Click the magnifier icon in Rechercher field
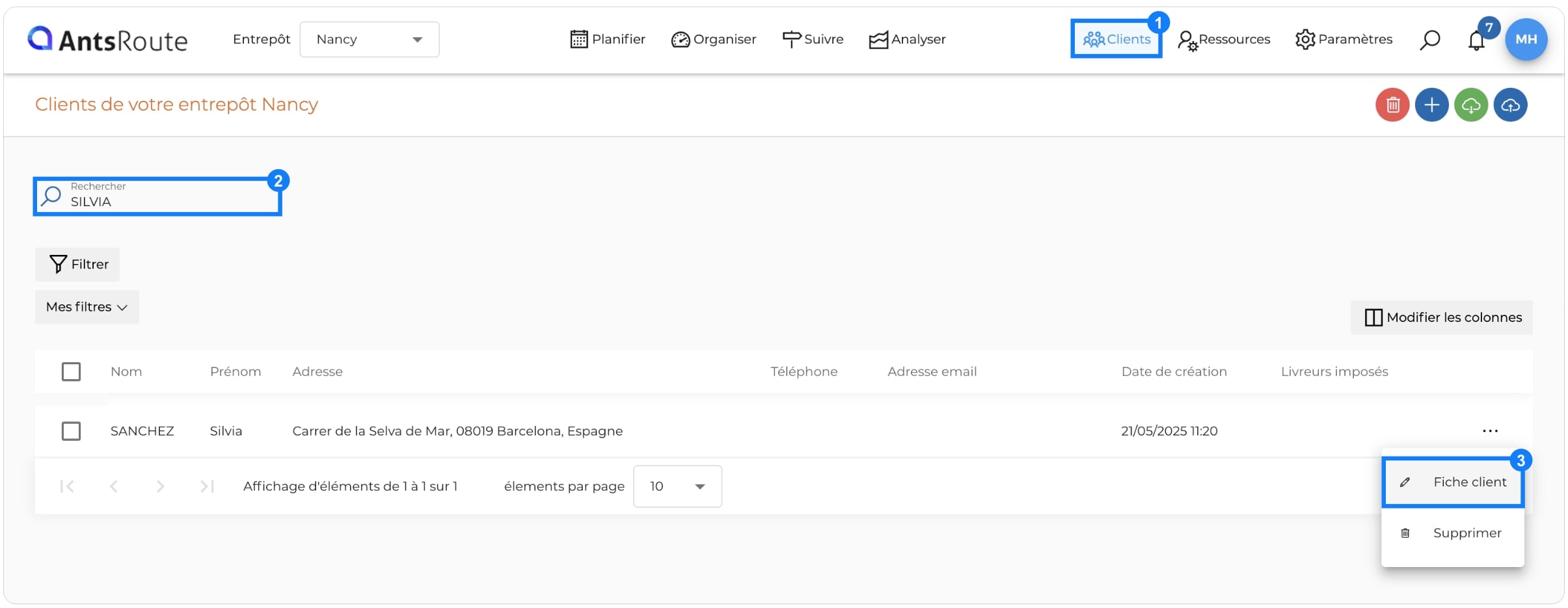This screenshot has width=1568, height=608. point(51,196)
